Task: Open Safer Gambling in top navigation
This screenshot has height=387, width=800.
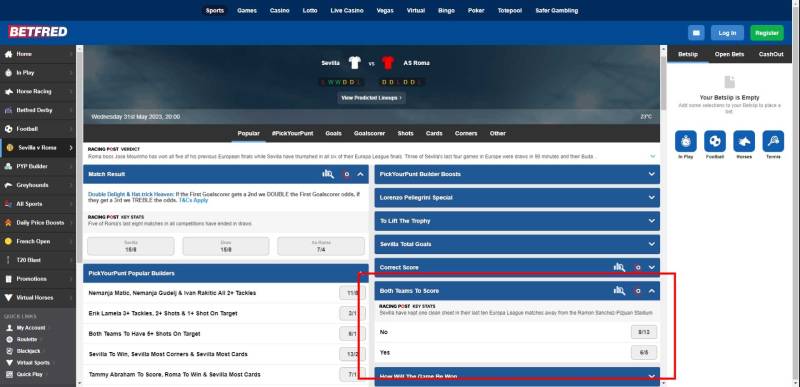Action: click(557, 10)
